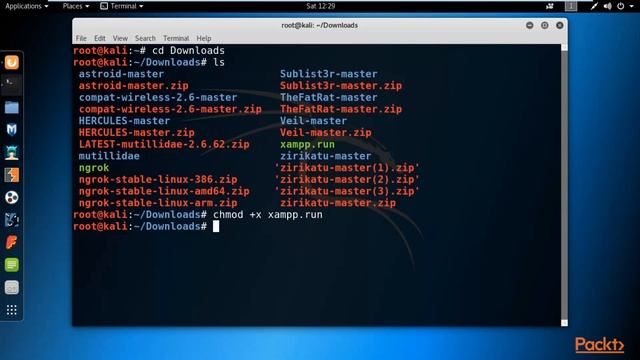
Task: Open the orange Firefox ESR dock icon
Action: (11, 62)
